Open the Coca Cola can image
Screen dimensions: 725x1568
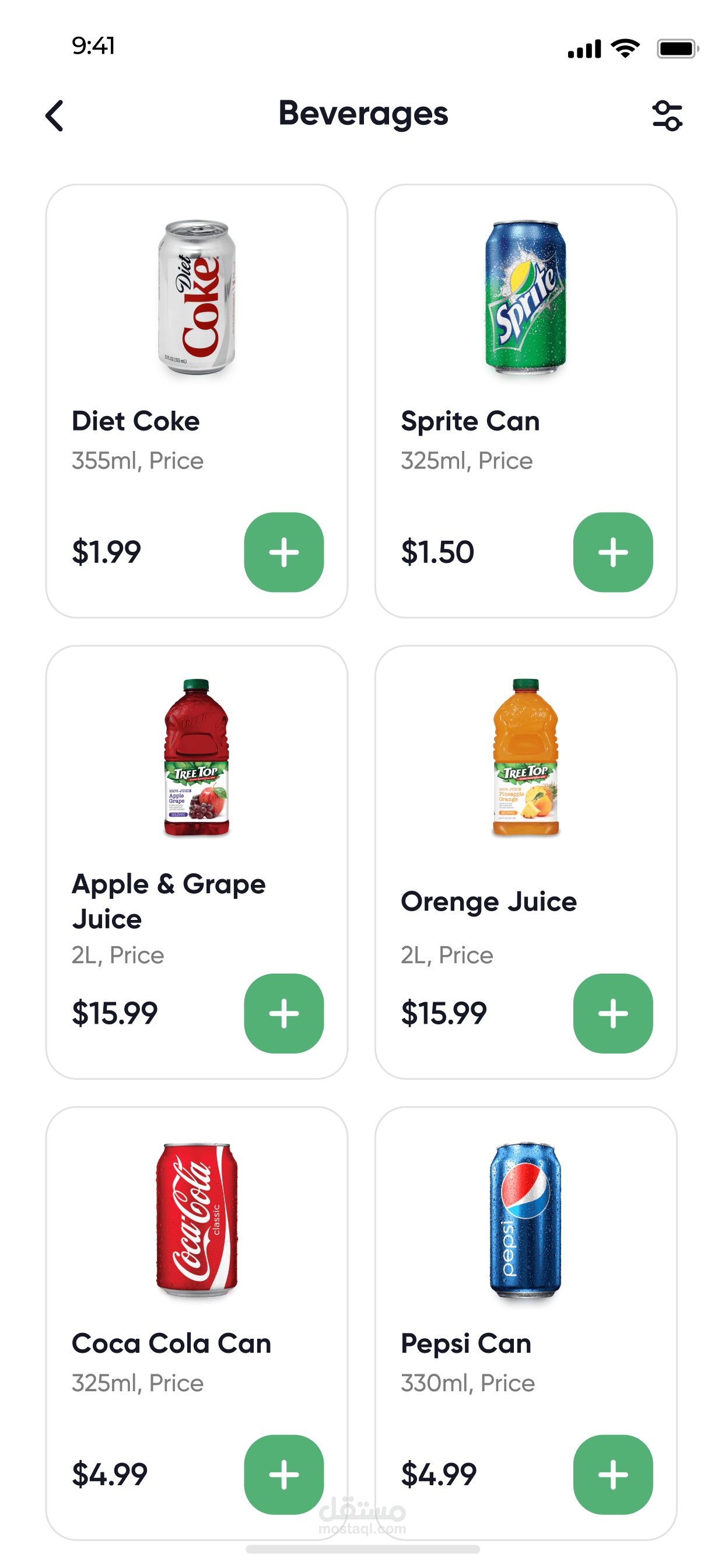click(197, 1219)
